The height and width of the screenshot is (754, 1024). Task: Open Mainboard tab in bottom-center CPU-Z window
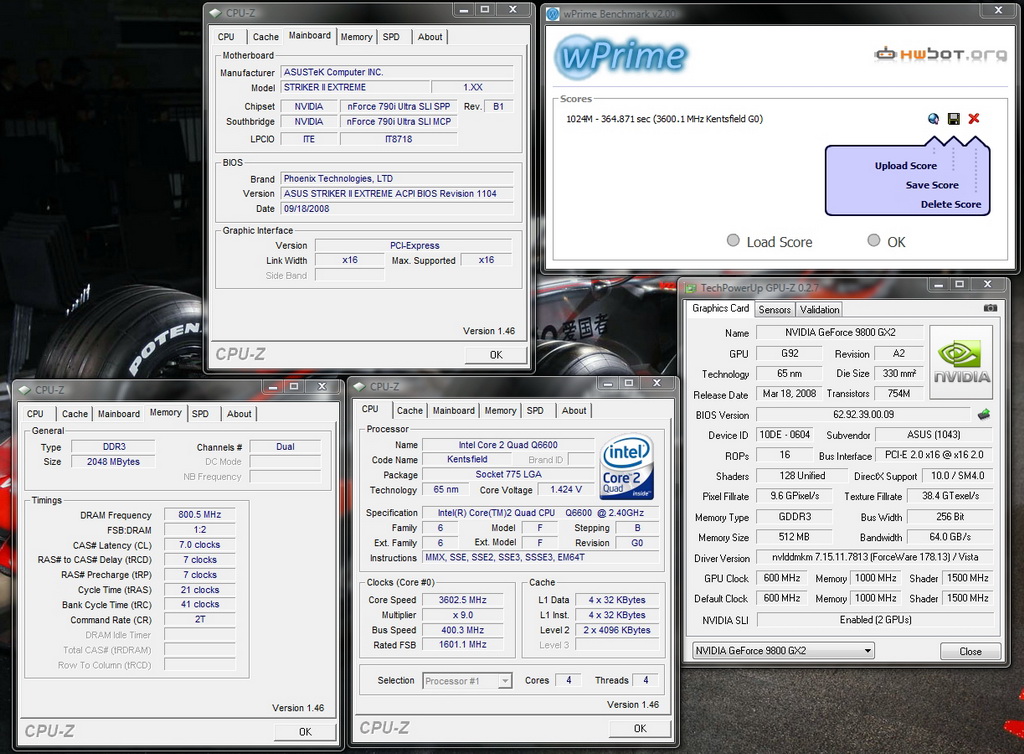coord(453,411)
